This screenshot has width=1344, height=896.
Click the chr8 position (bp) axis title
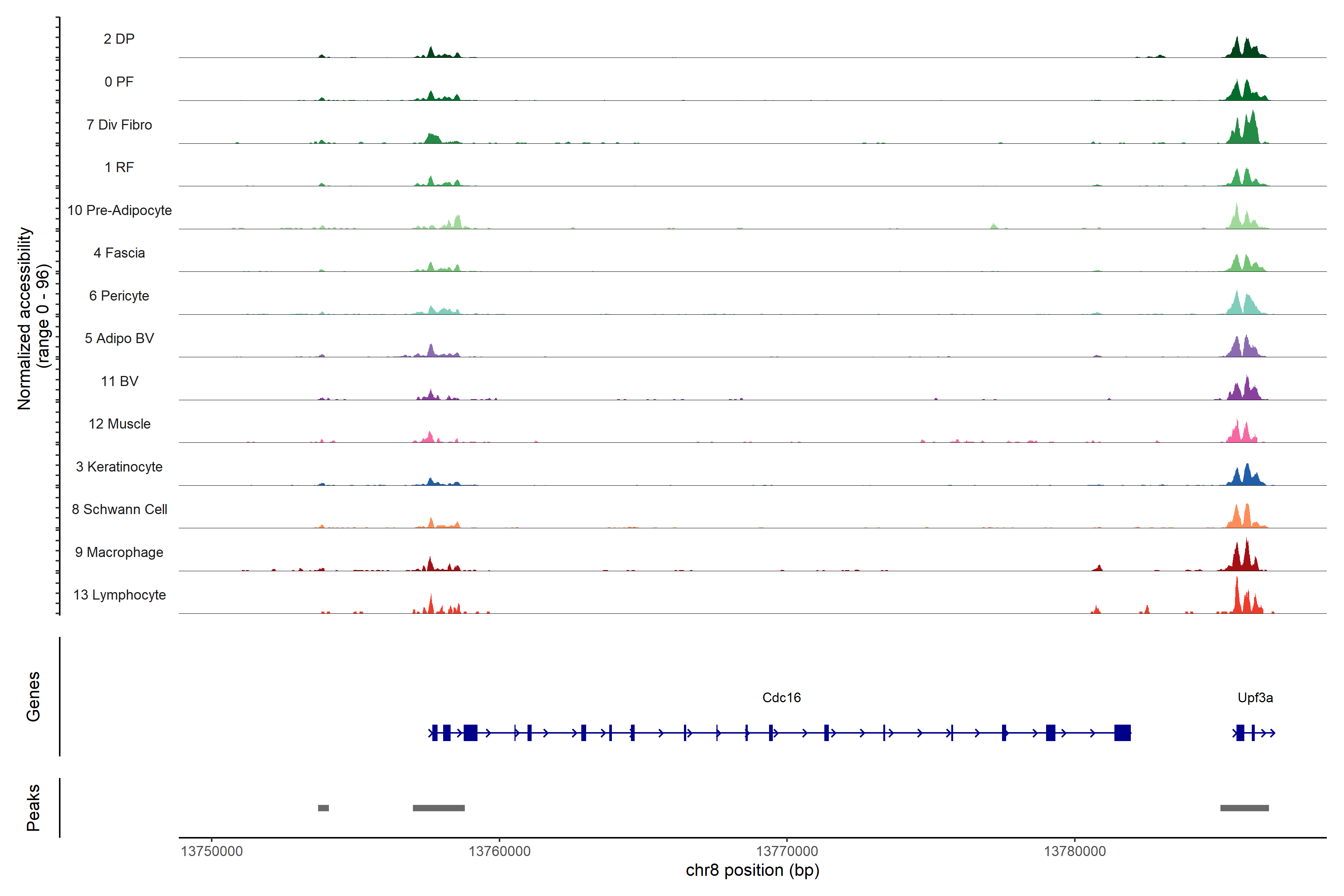(x=752, y=870)
